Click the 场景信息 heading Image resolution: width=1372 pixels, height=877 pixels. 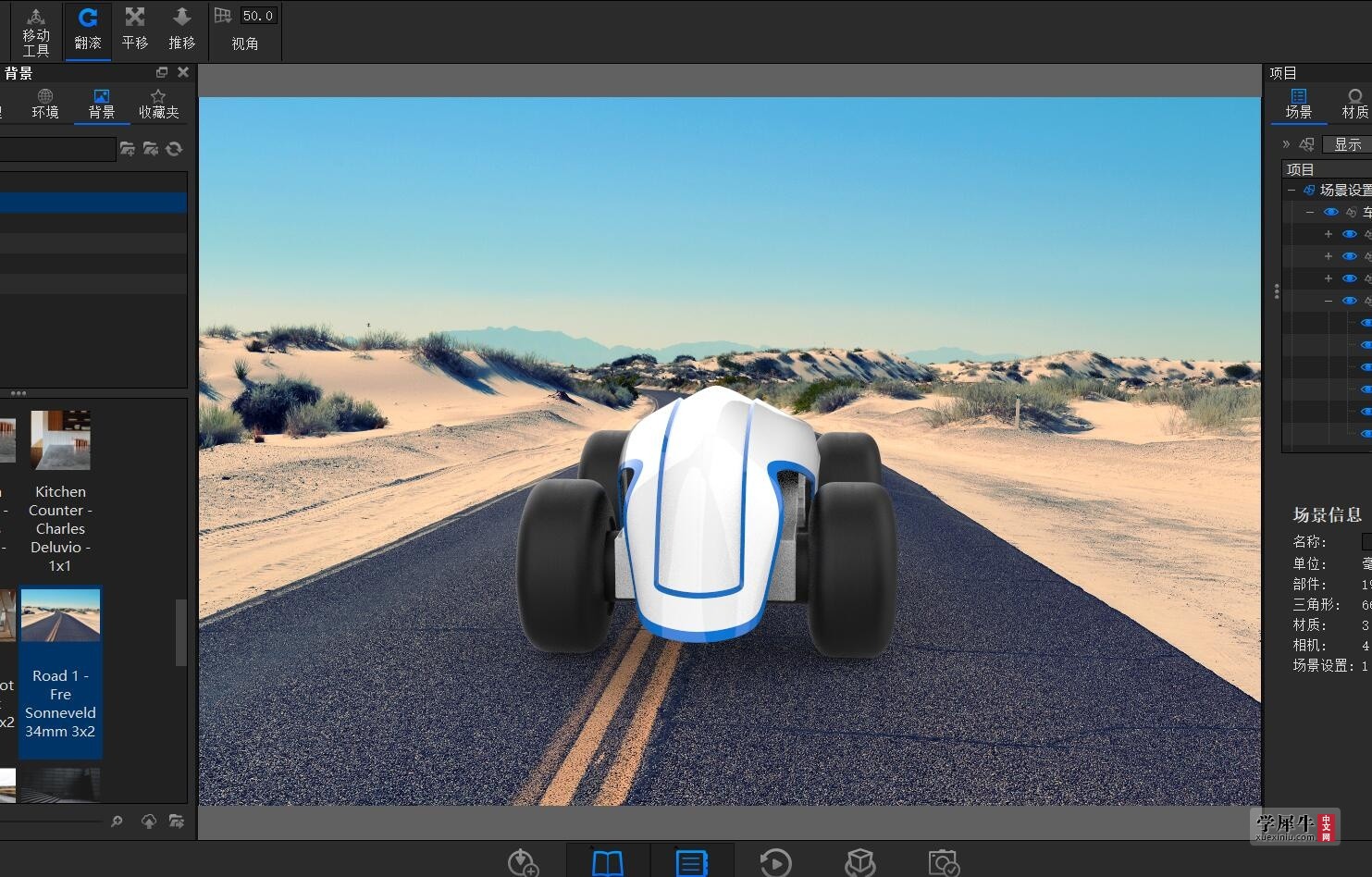pos(1328,515)
